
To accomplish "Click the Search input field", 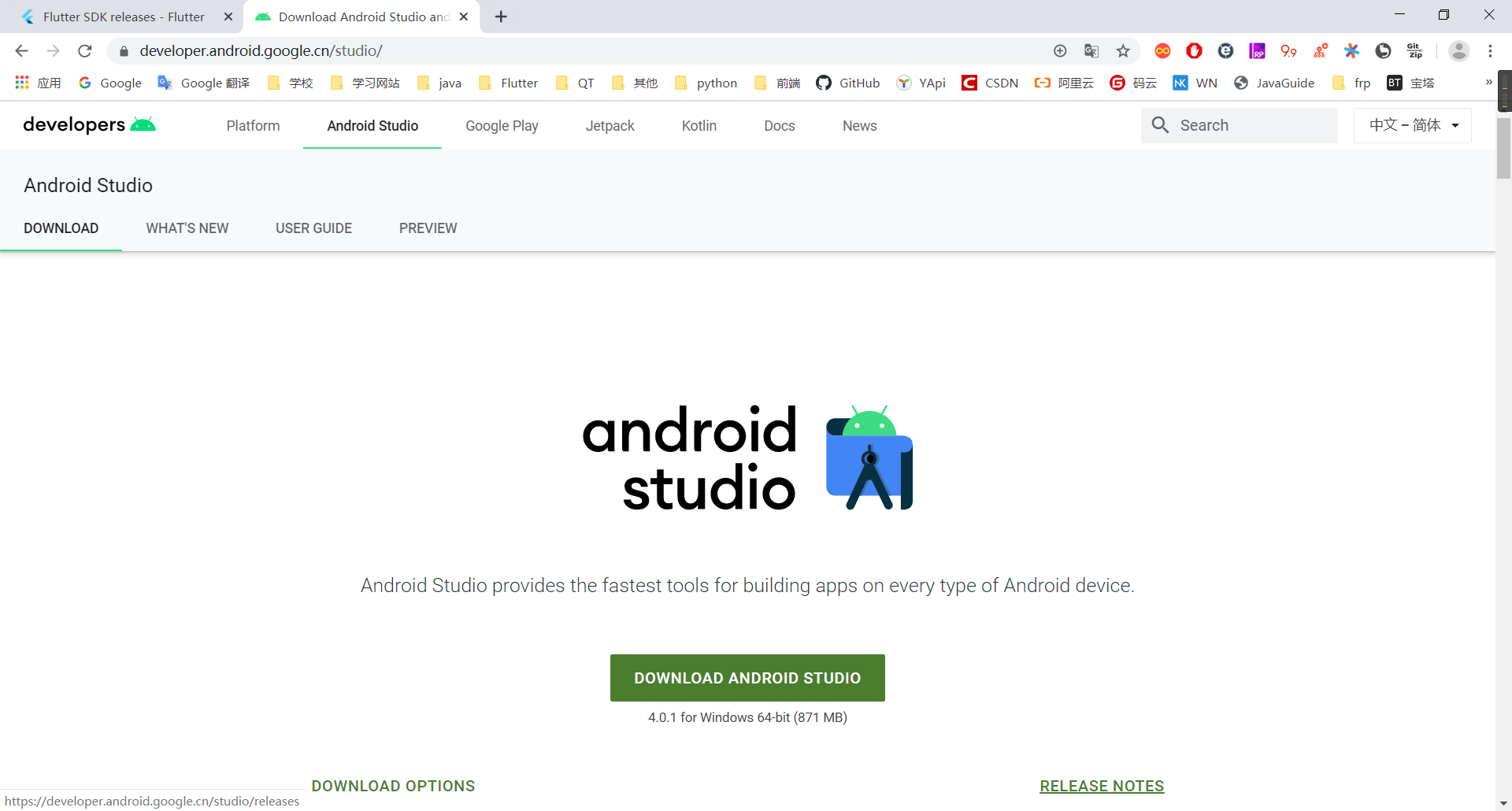I will tap(1240, 125).
